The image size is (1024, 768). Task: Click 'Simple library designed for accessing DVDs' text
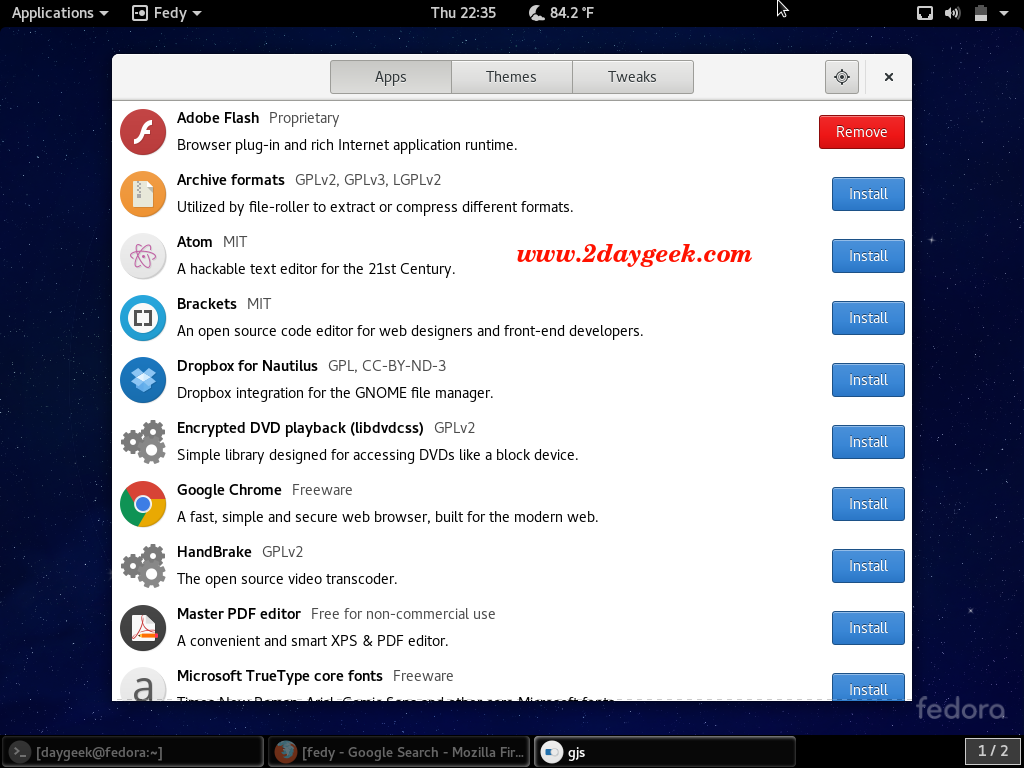[377, 455]
